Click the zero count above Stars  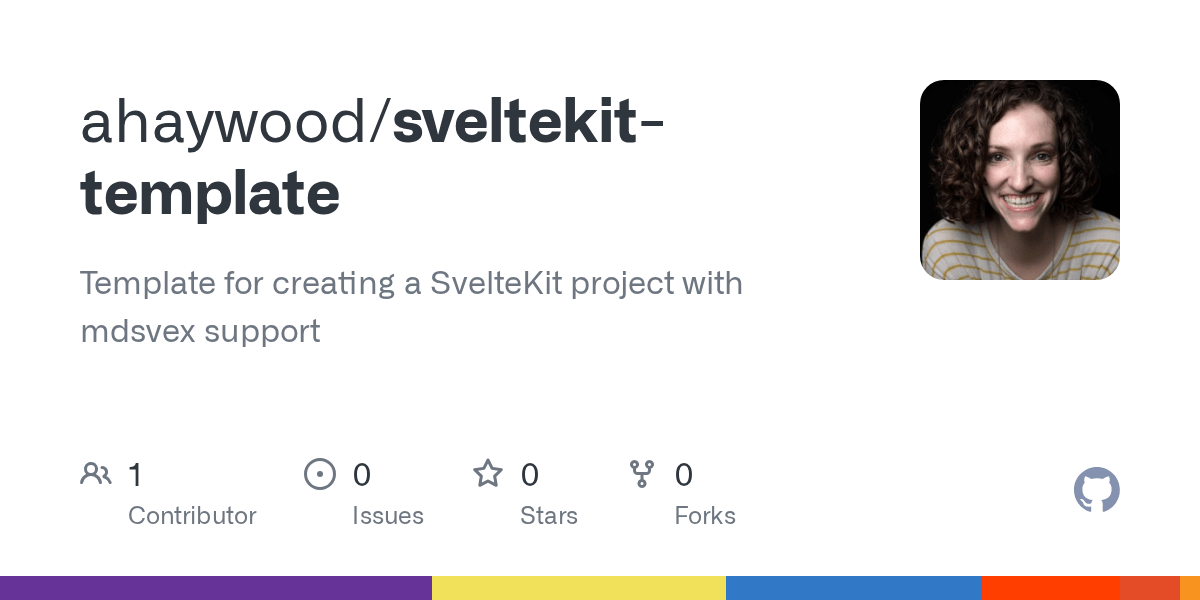coord(530,474)
